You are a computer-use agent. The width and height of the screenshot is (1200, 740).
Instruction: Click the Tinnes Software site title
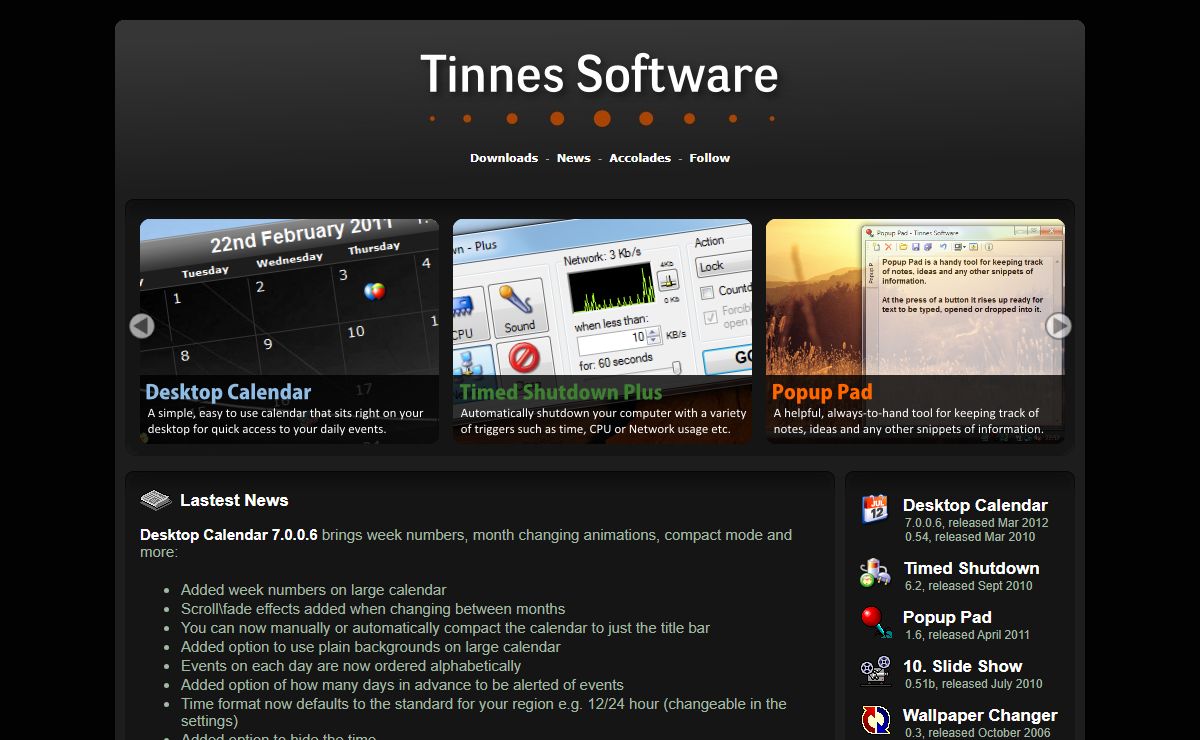point(599,75)
